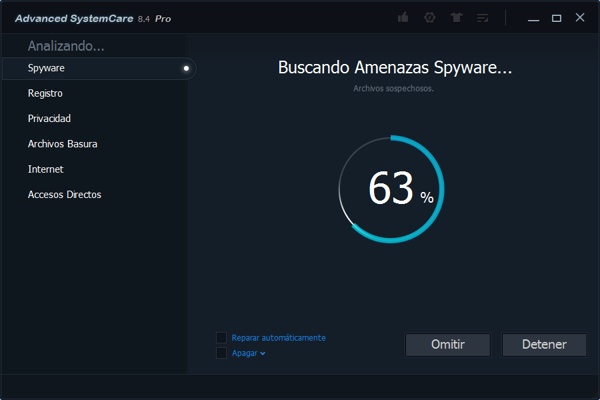Open the skin T-shirt icon
This screenshot has width=600, height=400.
[456, 18]
